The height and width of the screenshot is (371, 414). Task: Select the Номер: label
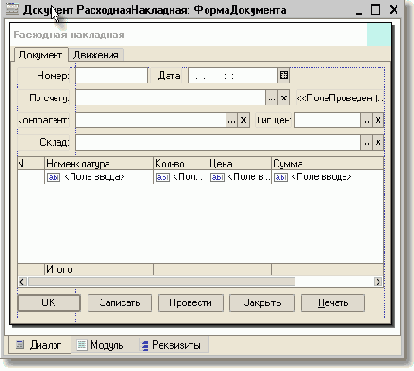[x=44, y=76]
